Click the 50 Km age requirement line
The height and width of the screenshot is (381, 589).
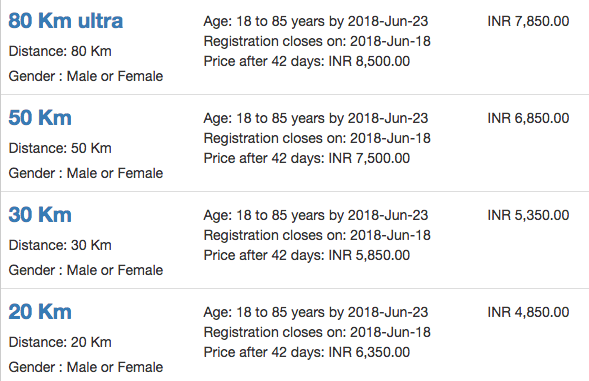tap(316, 118)
